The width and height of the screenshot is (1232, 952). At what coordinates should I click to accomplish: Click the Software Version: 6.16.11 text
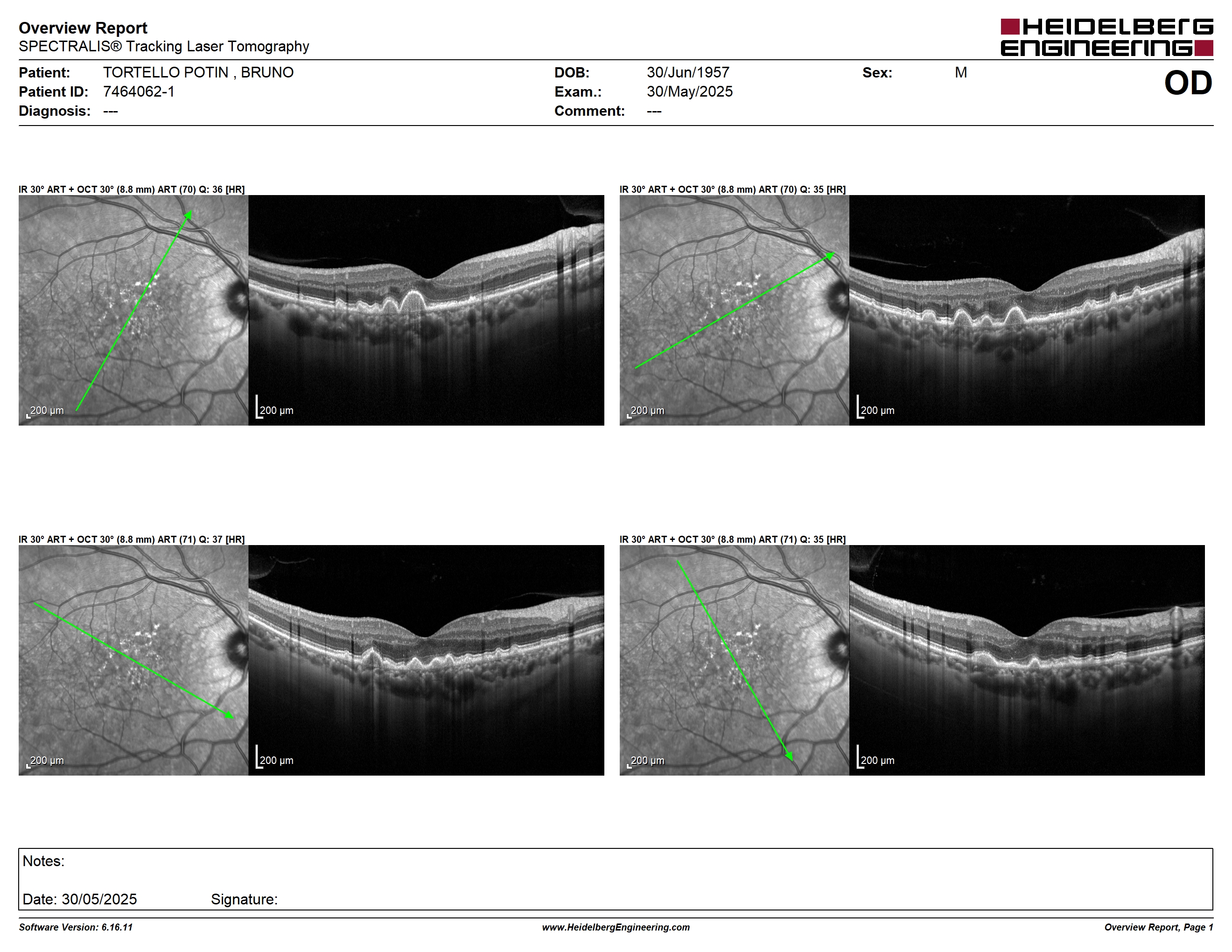tap(76, 927)
